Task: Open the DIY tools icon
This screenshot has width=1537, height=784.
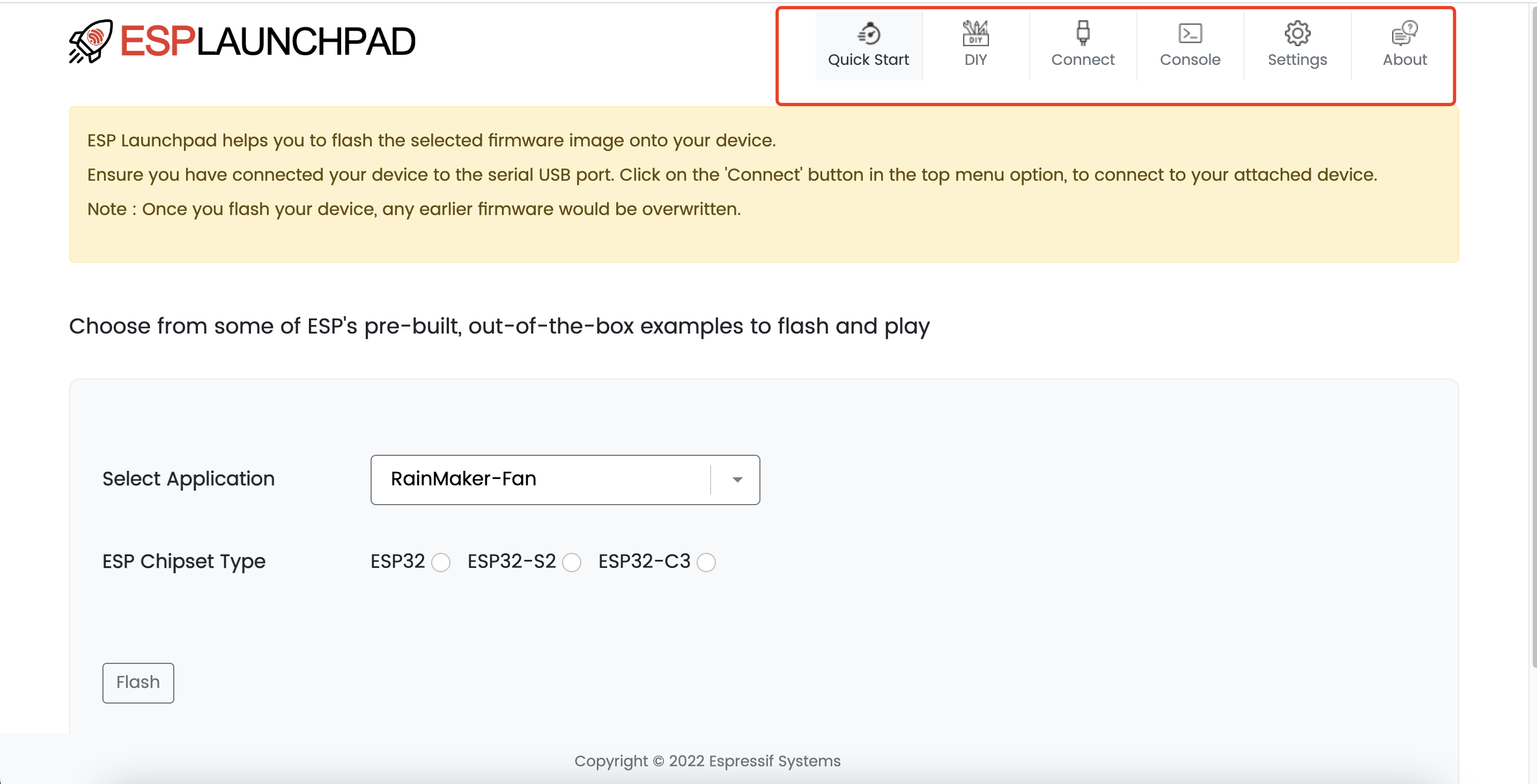Action: 976,33
